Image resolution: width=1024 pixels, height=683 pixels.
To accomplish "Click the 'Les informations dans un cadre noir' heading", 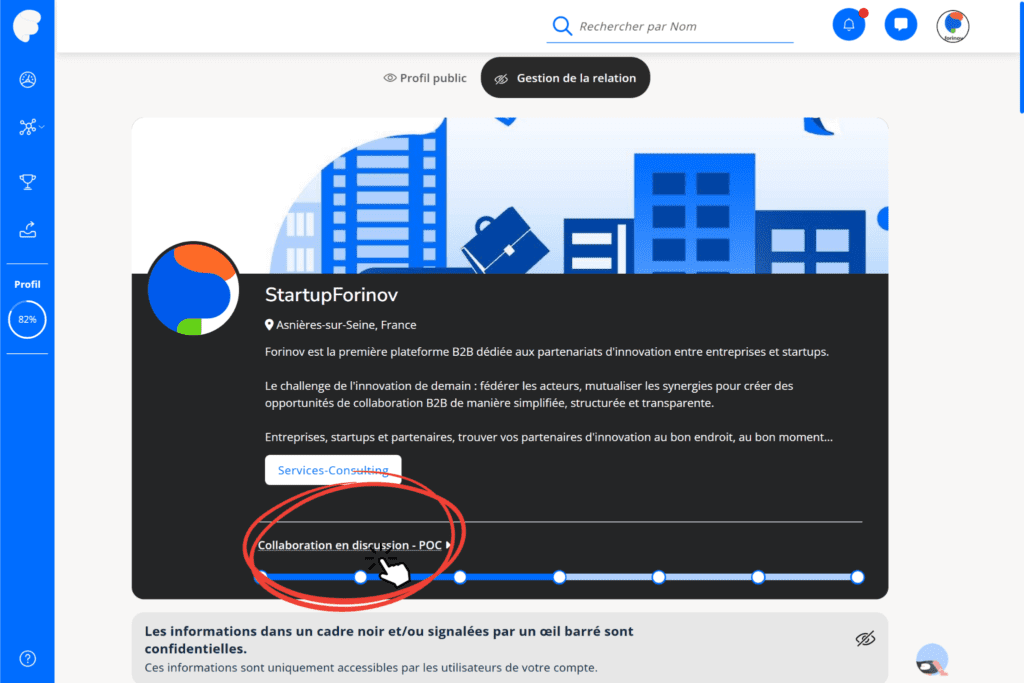I will click(389, 640).
